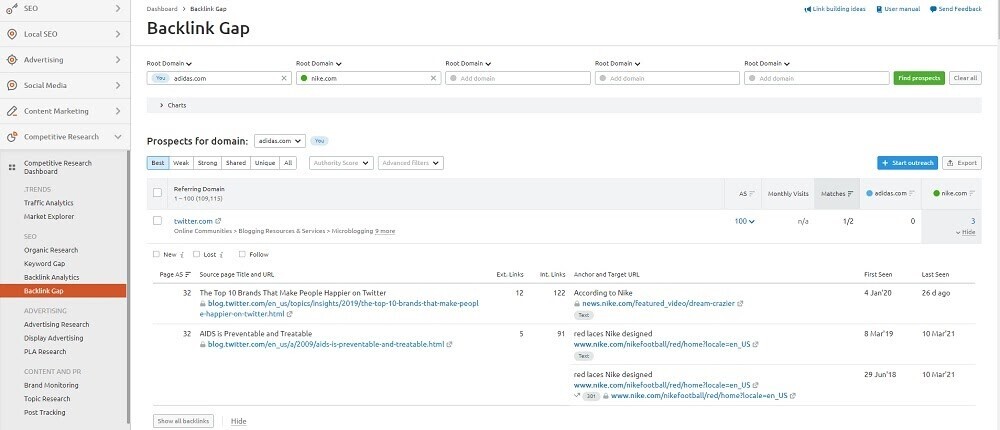The width and height of the screenshot is (1000, 430).
Task: Clear adidas.com domain with X icon
Action: point(284,78)
